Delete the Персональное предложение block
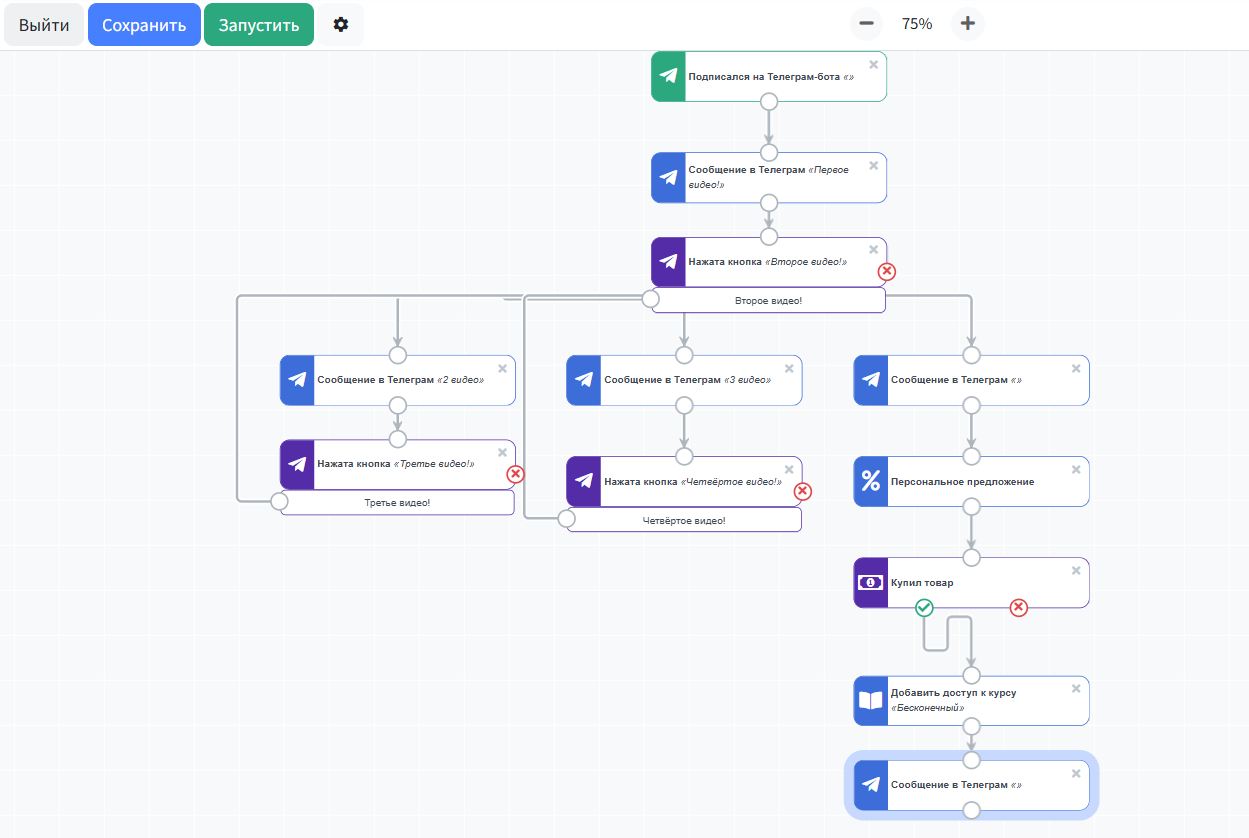The width and height of the screenshot is (1249, 838). [1076, 470]
